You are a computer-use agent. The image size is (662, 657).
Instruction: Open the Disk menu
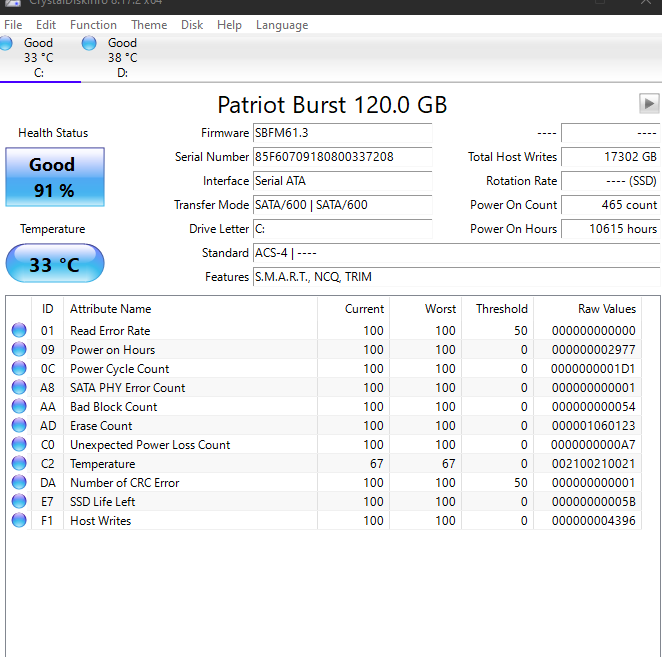click(x=192, y=25)
